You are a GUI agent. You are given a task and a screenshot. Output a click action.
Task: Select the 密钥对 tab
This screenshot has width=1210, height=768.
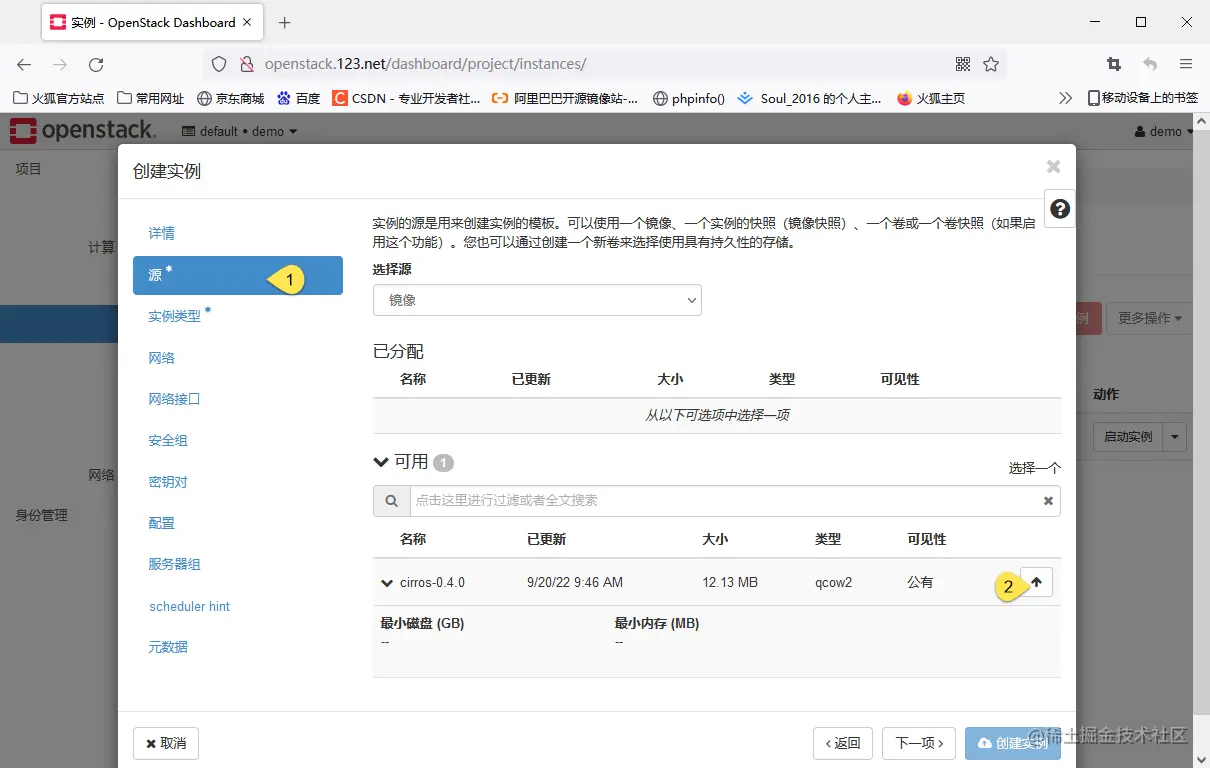pos(166,481)
